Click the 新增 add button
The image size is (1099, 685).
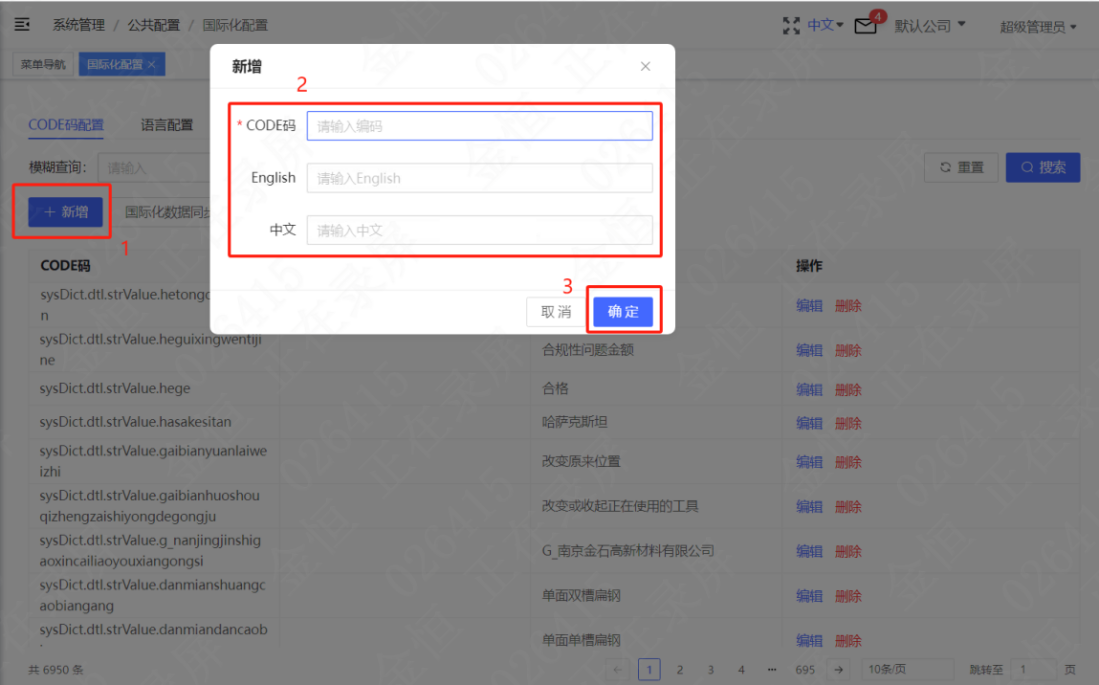point(65,212)
